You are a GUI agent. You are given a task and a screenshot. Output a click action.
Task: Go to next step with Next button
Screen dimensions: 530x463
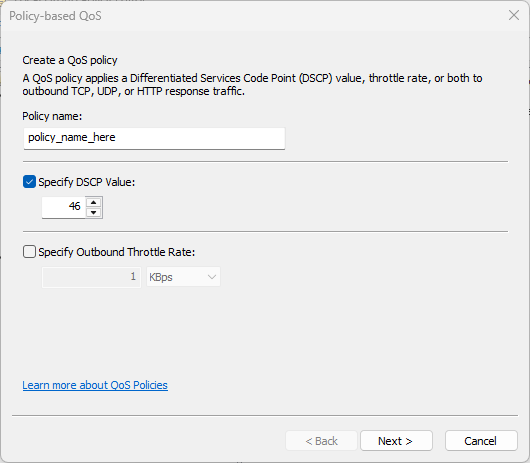click(396, 441)
